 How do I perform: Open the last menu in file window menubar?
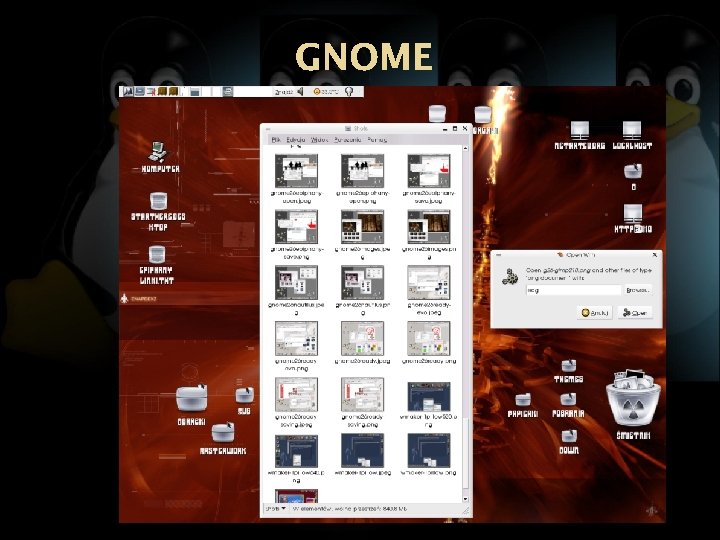377,140
